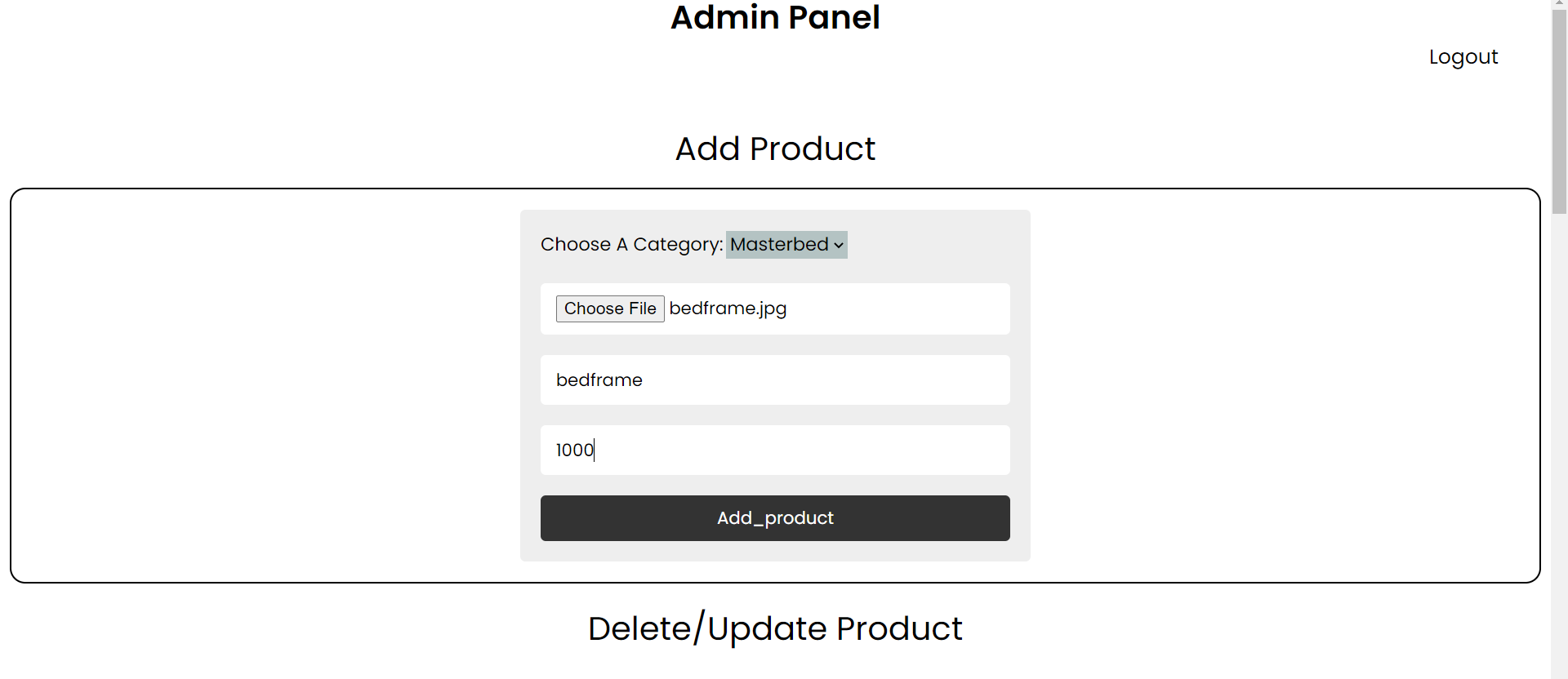Log out using the Logout link
Image resolution: width=1568 pixels, height=679 pixels.
pyautogui.click(x=1463, y=57)
